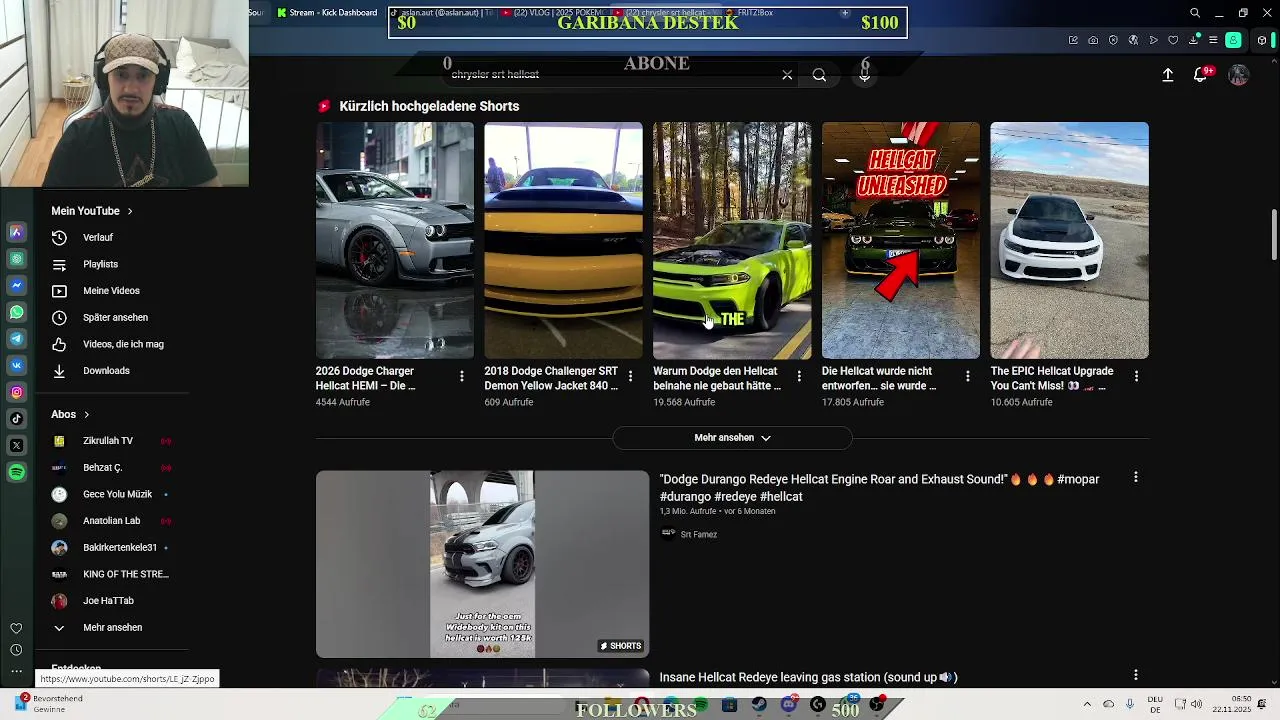Show hidden system tray icons
Screen dimensions: 1280x720
click(x=1087, y=704)
